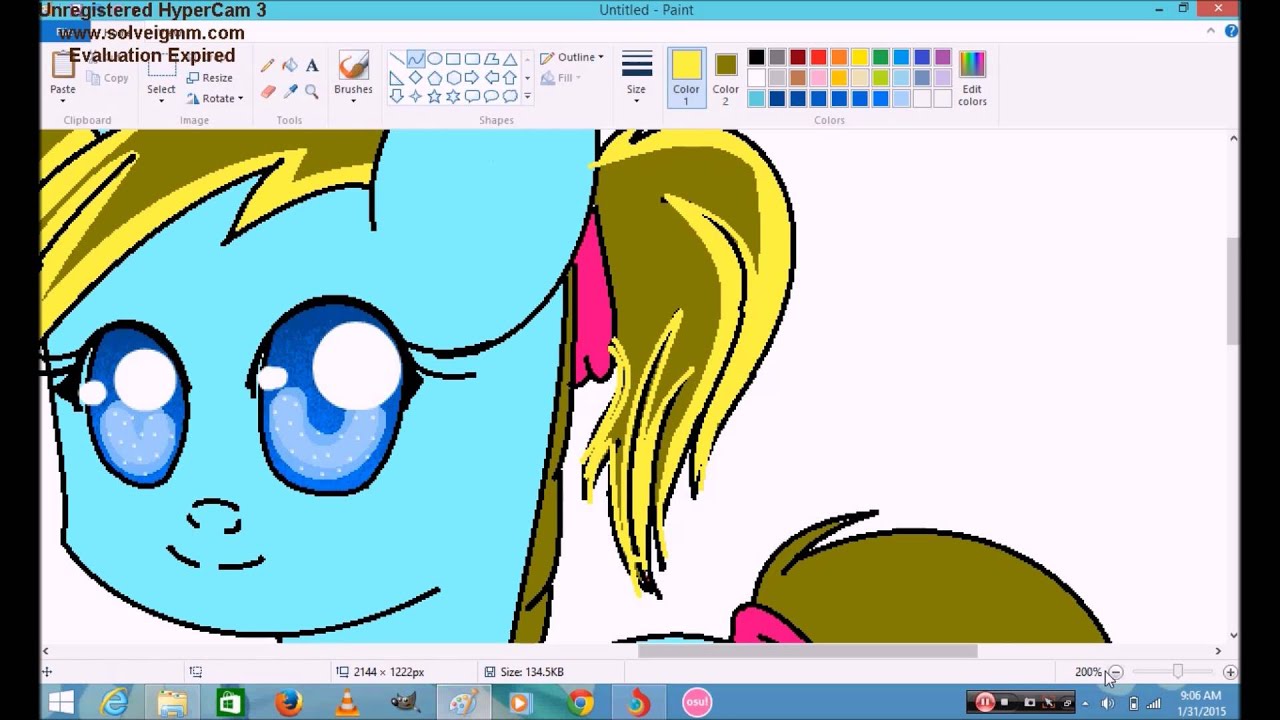
Task: Pick the pink (rose) color swatch
Action: click(818, 78)
